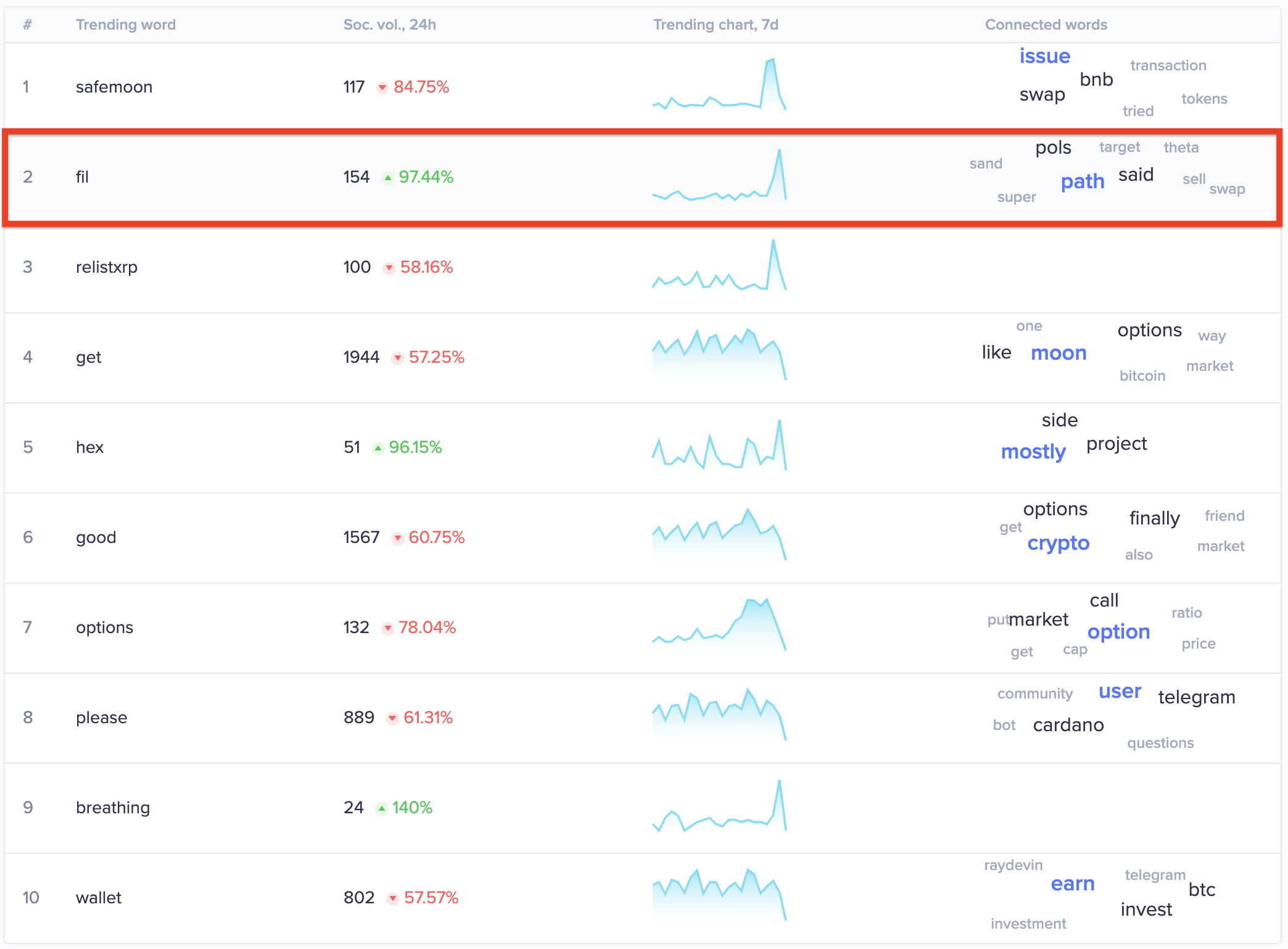Click the red down arrow in safemoon row
Image resolution: width=1288 pixels, height=949 pixels.
coord(382,88)
